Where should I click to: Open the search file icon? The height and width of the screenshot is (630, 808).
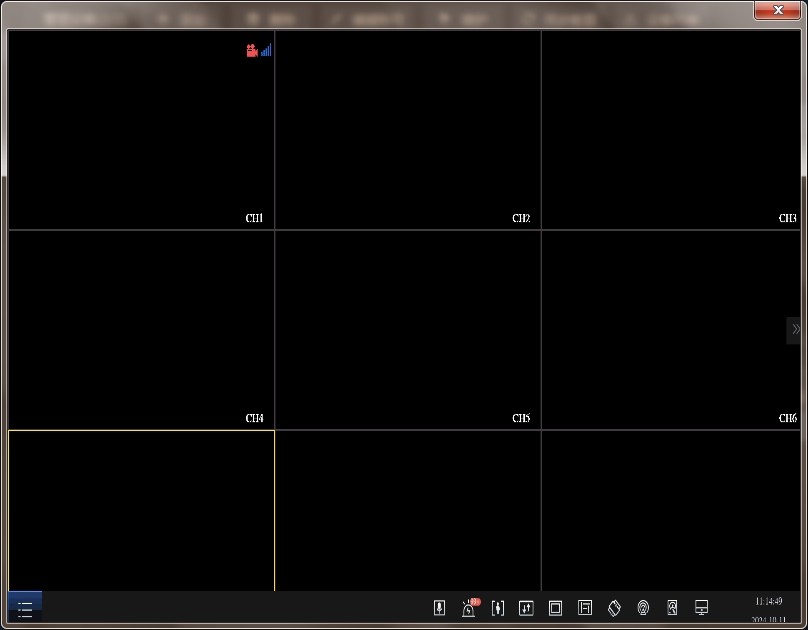coord(672,608)
